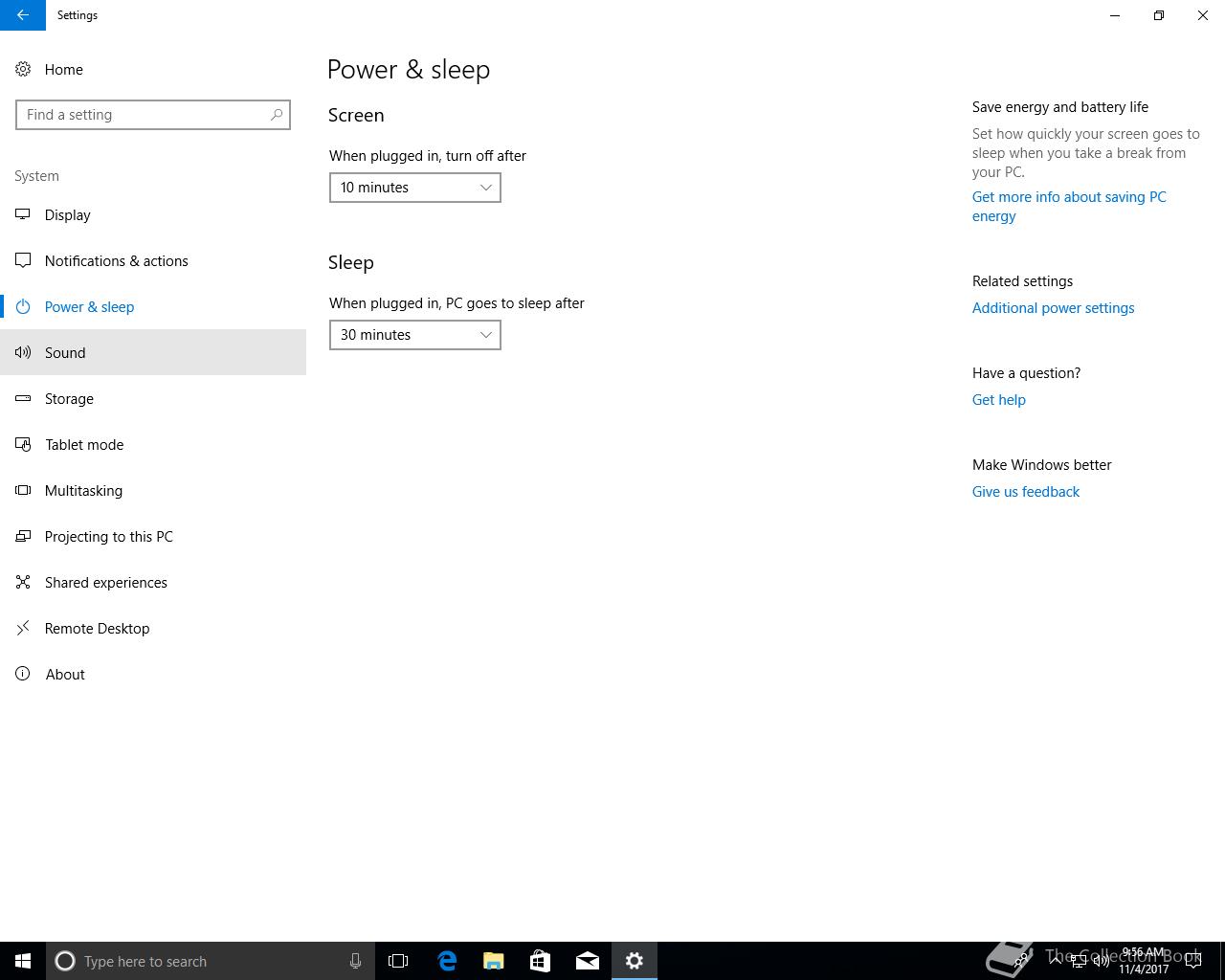
Task: Open Microsoft Store from the taskbar
Action: [541, 961]
